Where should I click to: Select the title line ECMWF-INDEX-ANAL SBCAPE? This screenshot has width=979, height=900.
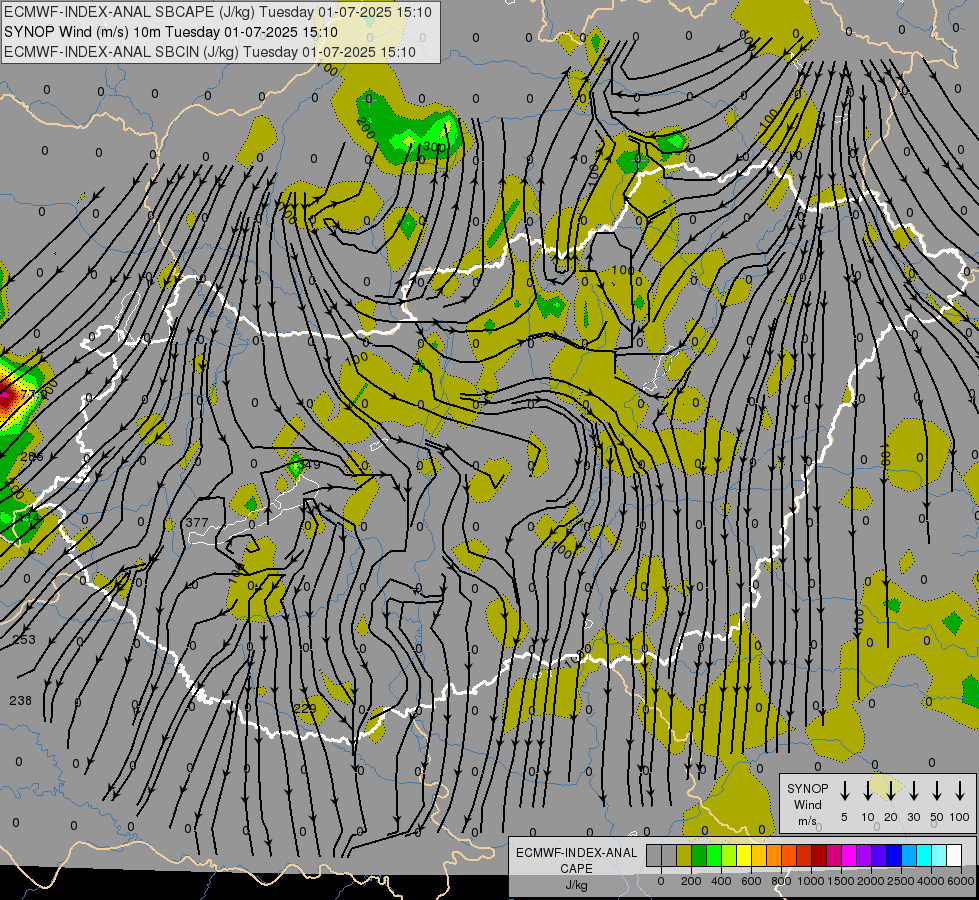click(x=218, y=12)
